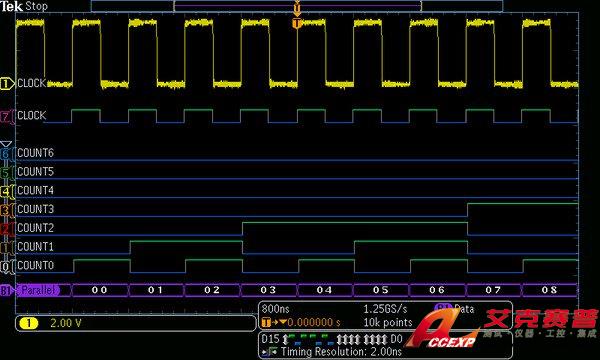Select the COUNT3 digital channel badge
Viewport: 600px width, 360px height.
(x=6, y=210)
